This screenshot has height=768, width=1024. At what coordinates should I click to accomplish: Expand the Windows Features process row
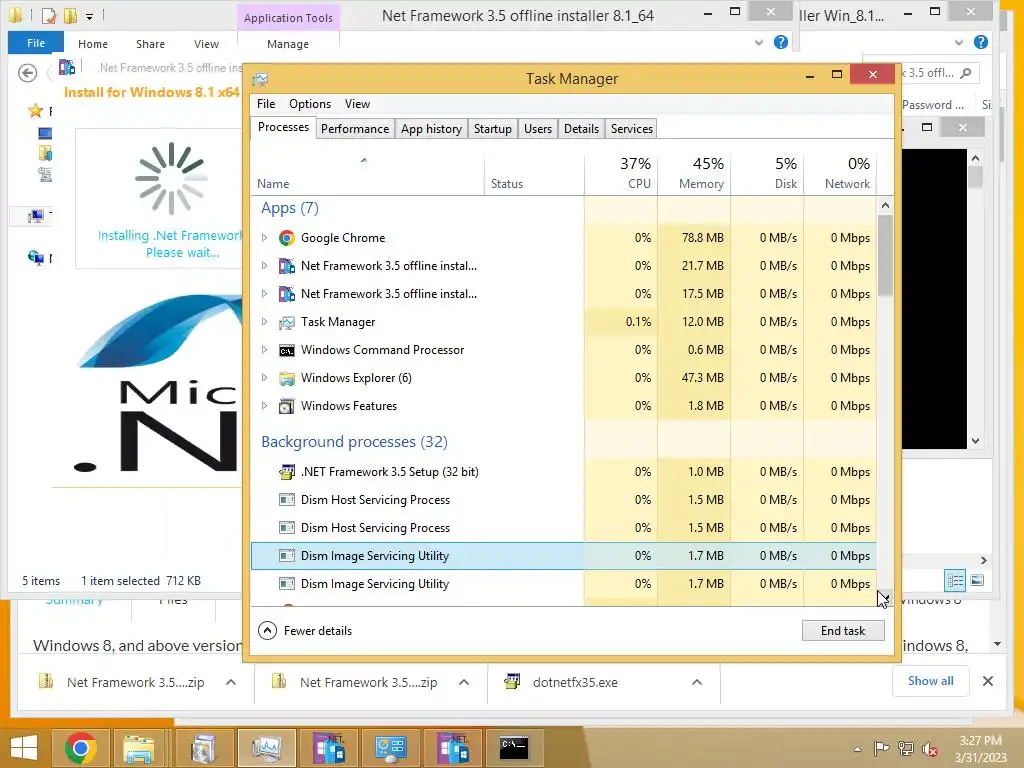coord(264,406)
